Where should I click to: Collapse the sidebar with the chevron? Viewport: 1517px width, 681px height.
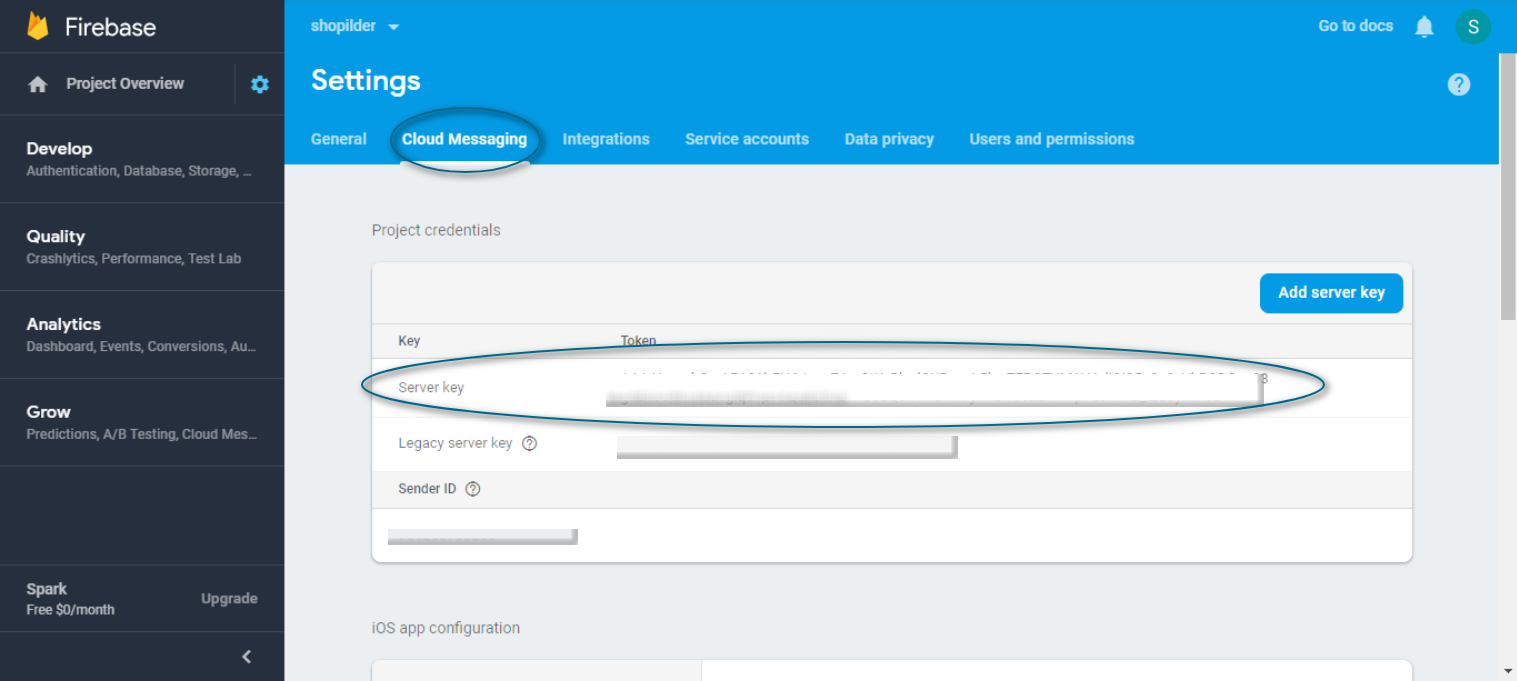(247, 656)
